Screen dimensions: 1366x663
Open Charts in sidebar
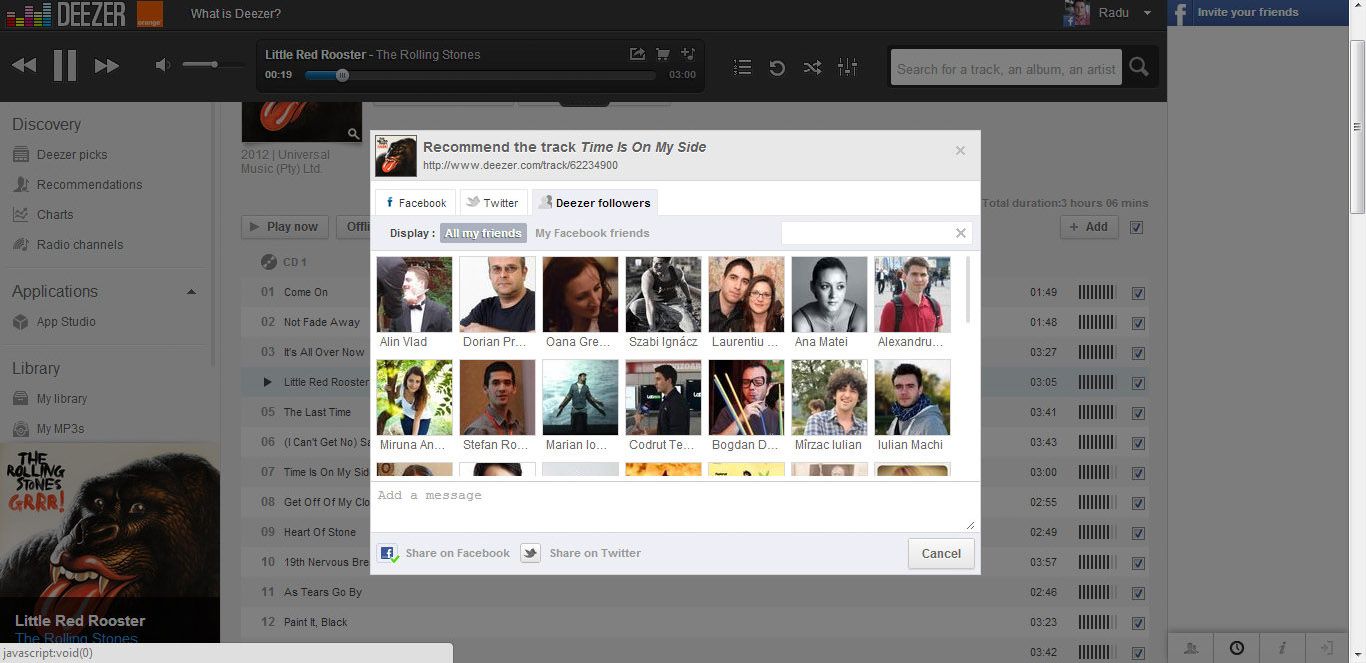55,215
